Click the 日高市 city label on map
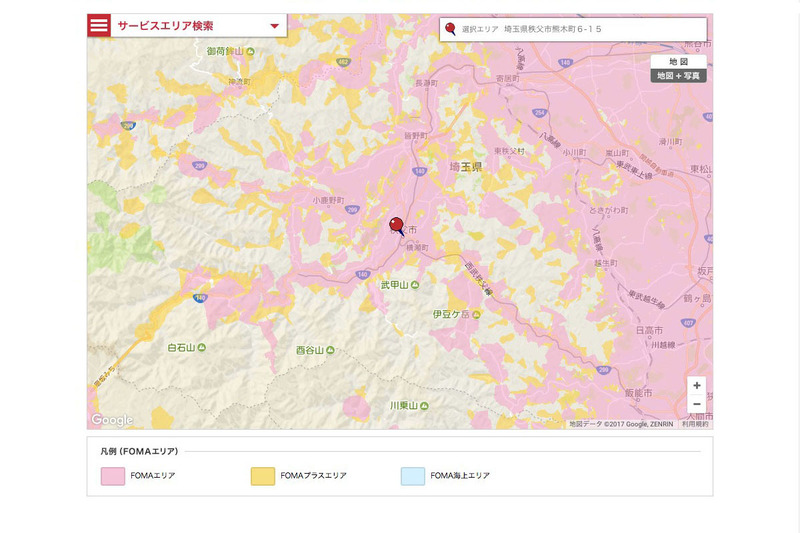Screen dimensions: 800x533 pyautogui.click(x=649, y=331)
